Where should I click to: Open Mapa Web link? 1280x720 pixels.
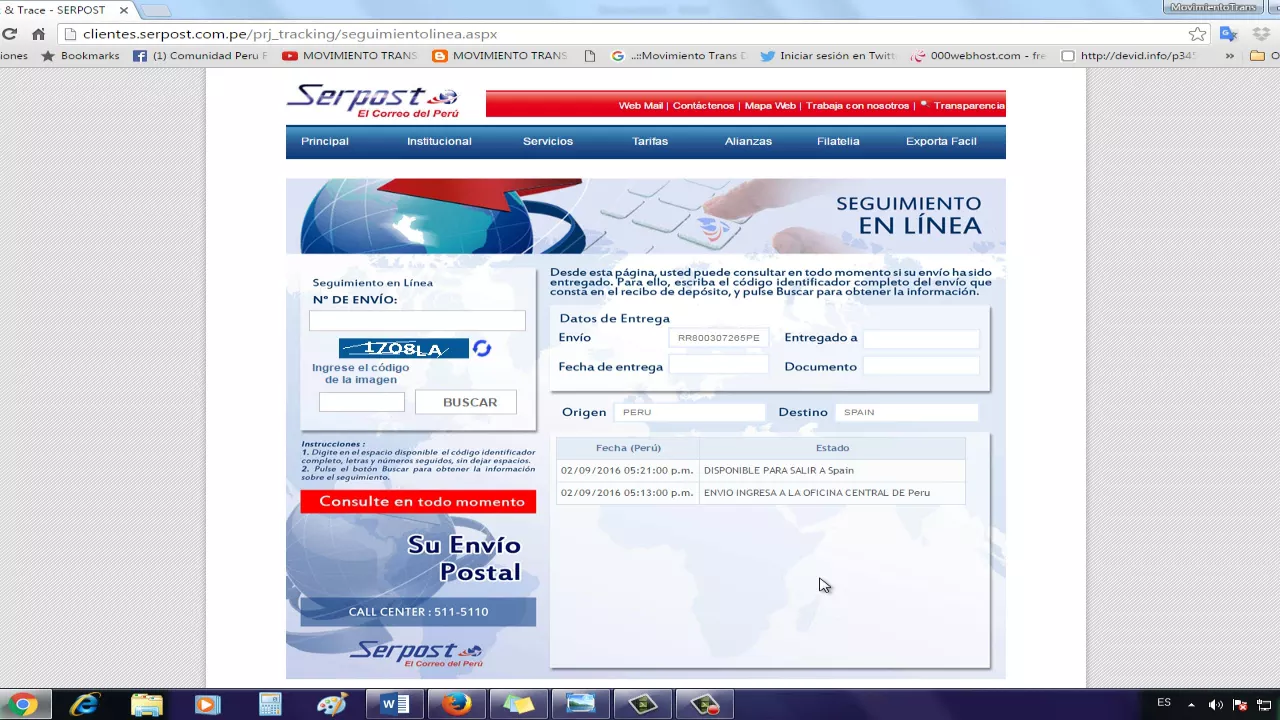click(770, 105)
